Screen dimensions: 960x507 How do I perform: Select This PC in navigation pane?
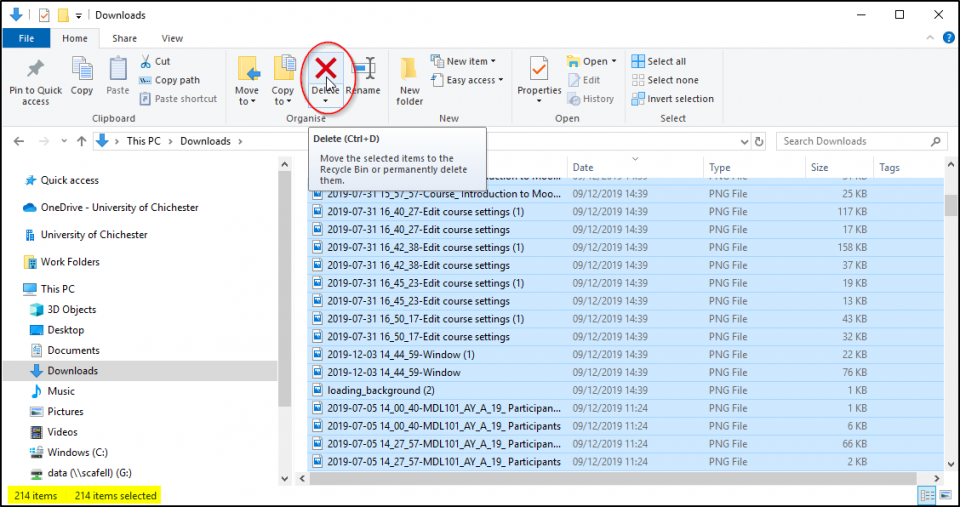tap(58, 289)
